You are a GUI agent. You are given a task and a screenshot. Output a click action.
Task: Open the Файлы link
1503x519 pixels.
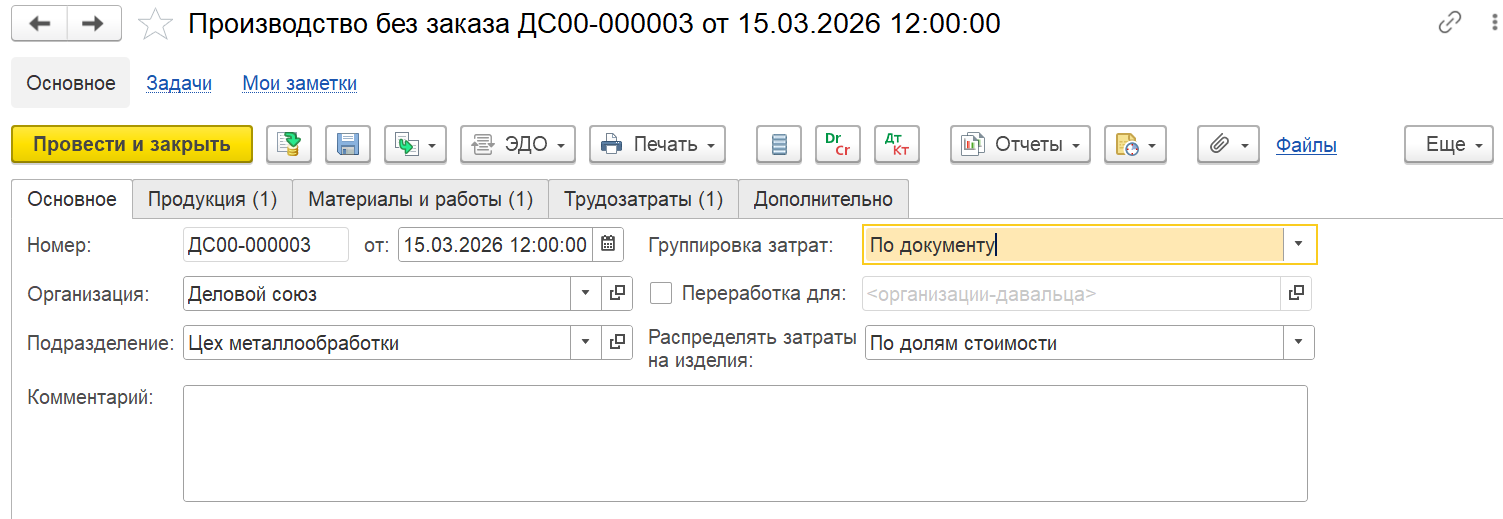(x=1306, y=145)
